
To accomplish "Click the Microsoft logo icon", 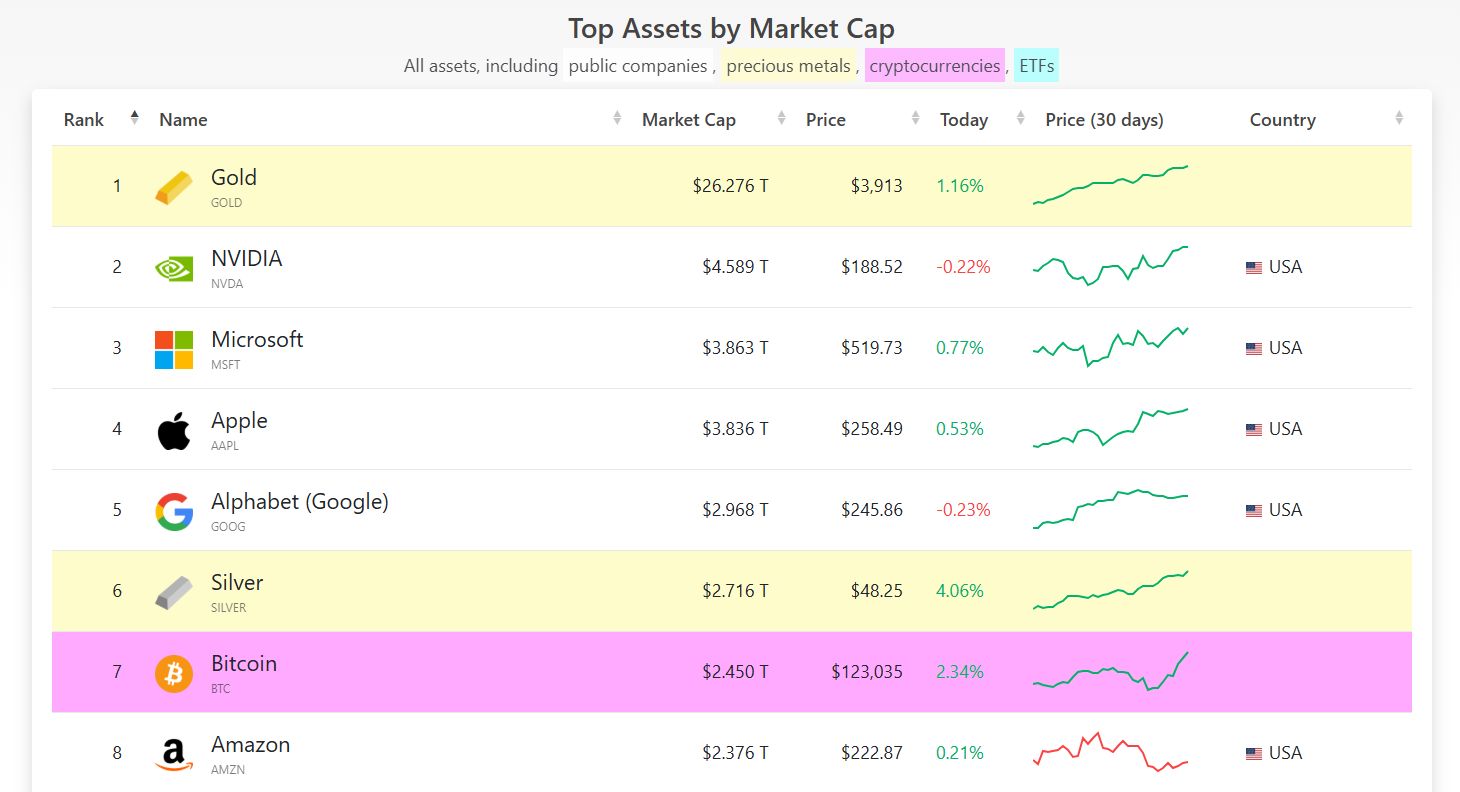I will (x=174, y=349).
